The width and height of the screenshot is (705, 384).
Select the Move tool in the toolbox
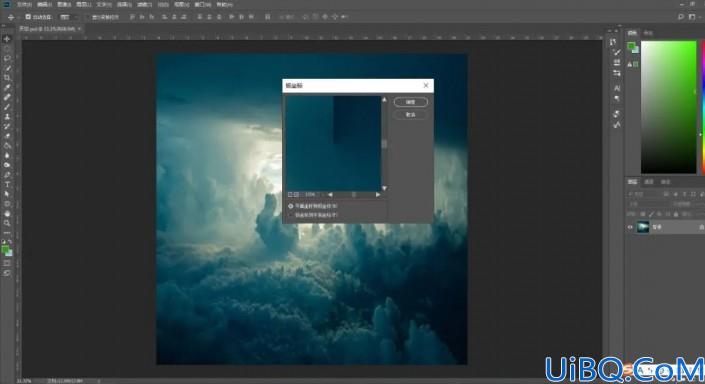(7, 39)
